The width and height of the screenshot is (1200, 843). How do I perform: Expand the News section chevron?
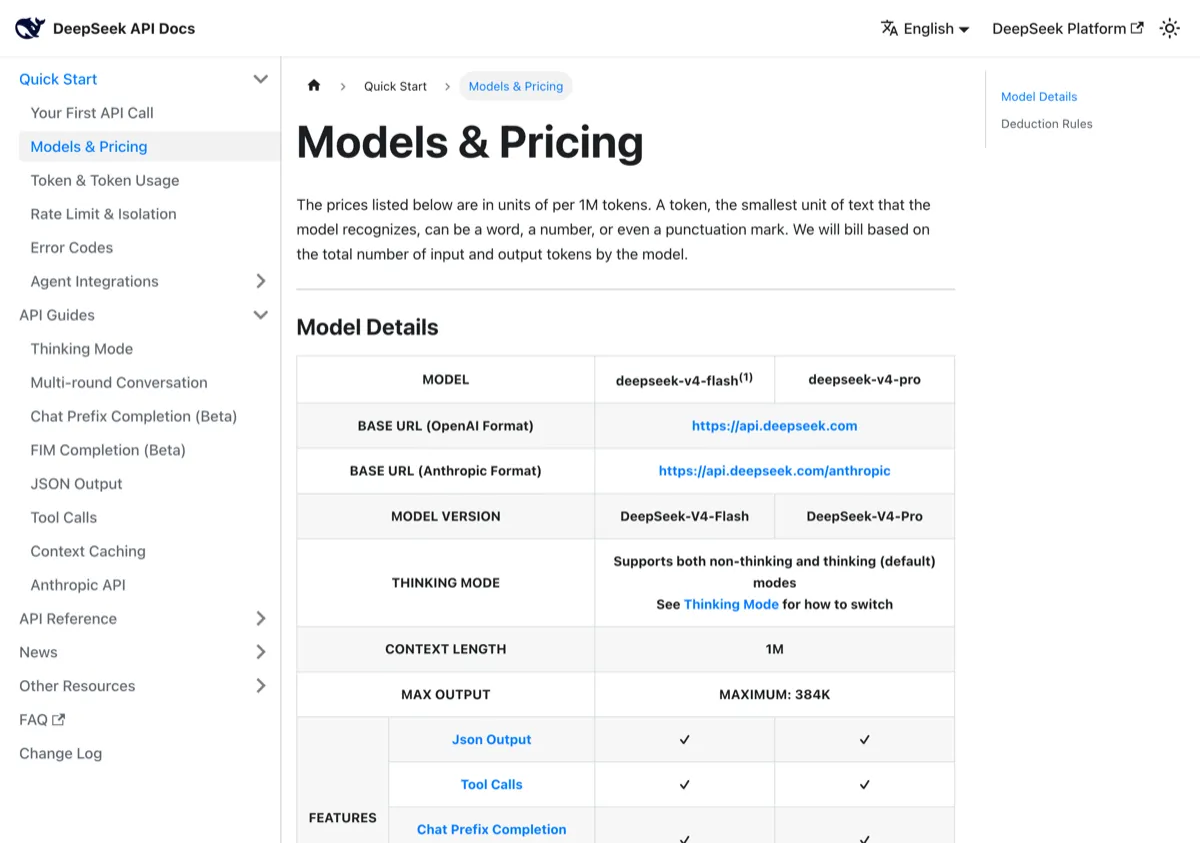point(261,652)
